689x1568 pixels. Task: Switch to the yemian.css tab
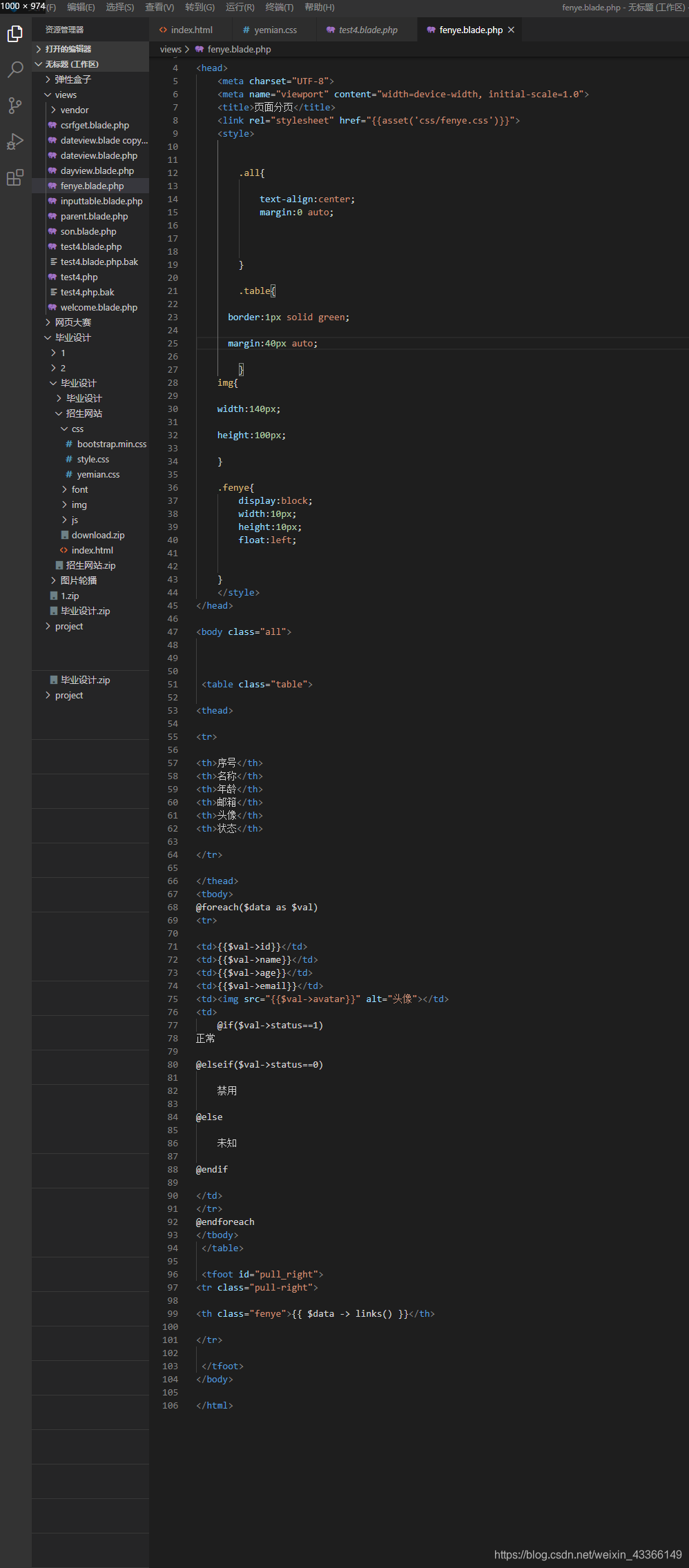point(275,30)
